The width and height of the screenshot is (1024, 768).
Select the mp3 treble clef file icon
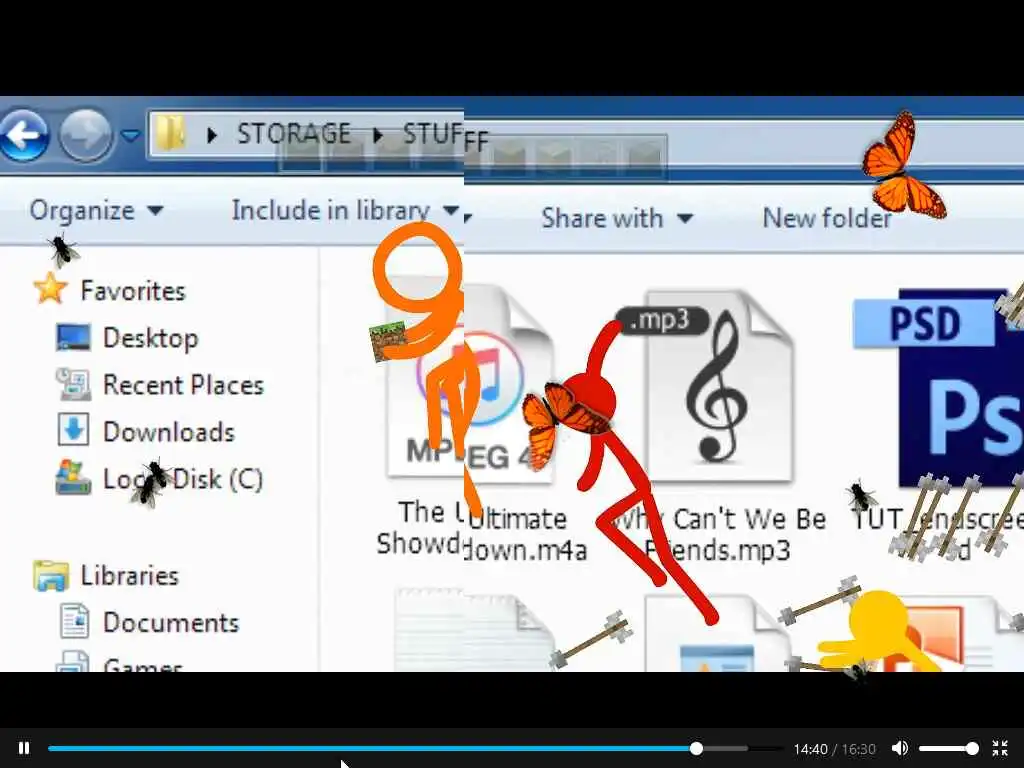click(718, 387)
